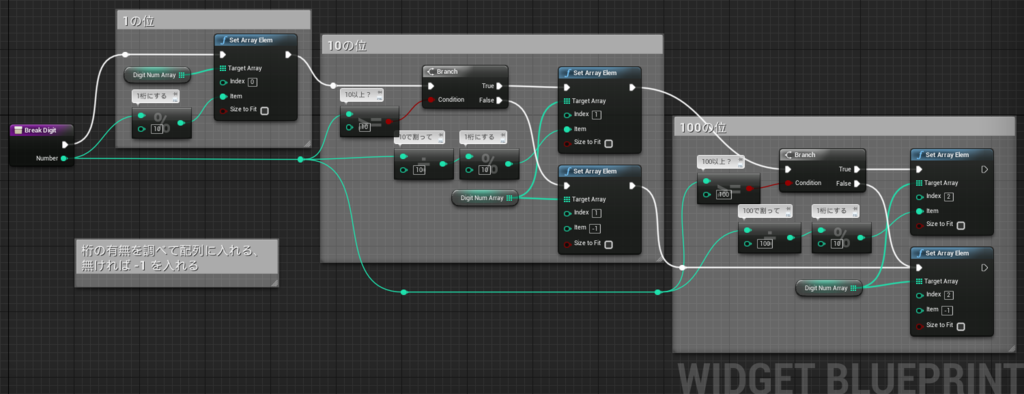Select the 10の位 comment box title

(346, 46)
